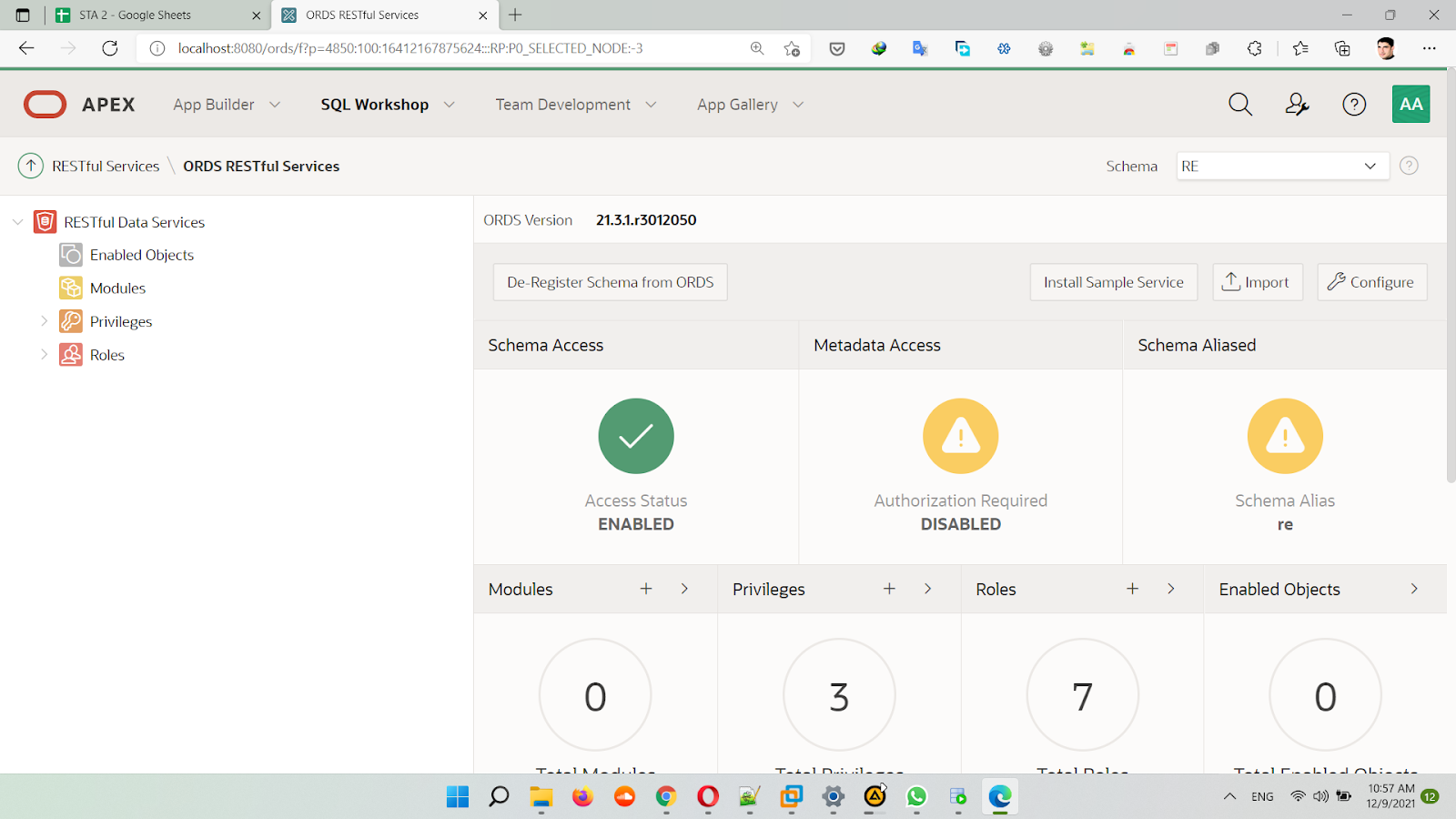Open WhatsApp from taskbar
The width and height of the screenshot is (1456, 819).
(x=916, y=797)
